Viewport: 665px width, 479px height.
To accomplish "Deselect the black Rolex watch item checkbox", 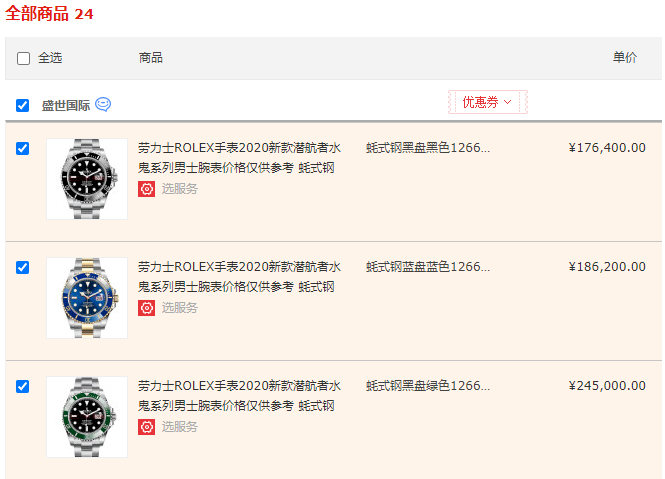I will pyautogui.click(x=22, y=148).
